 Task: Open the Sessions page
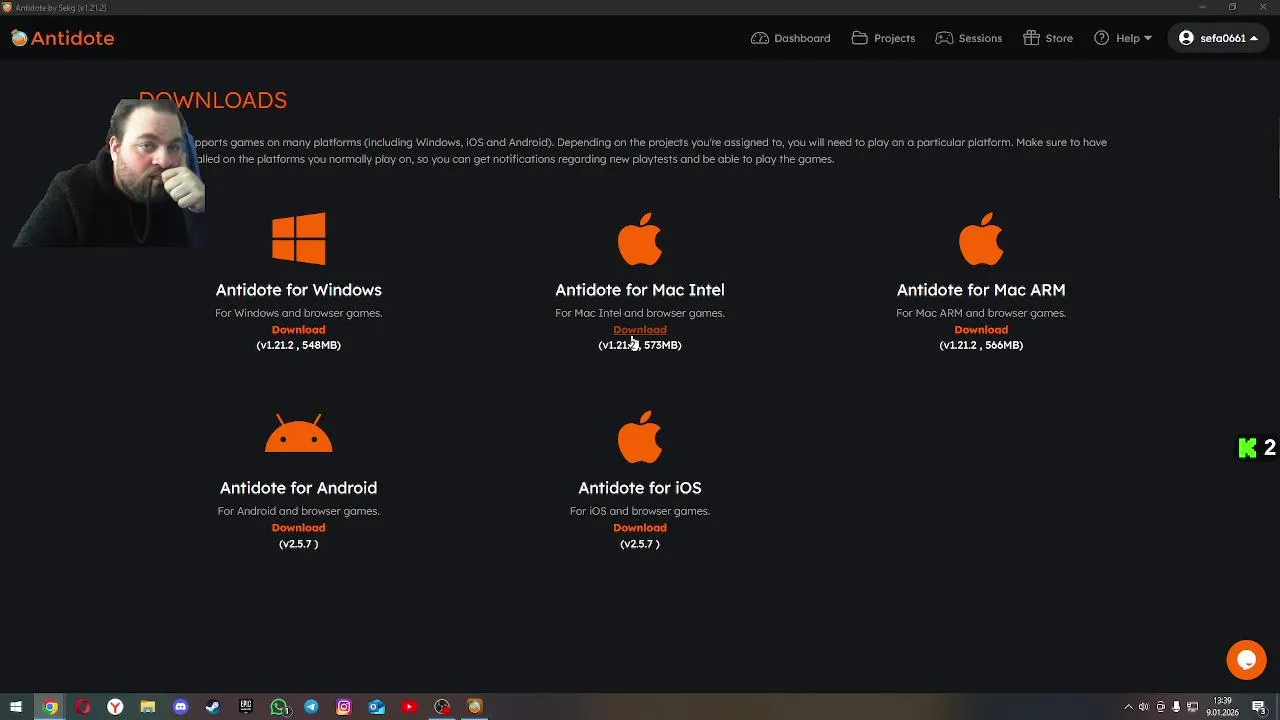[968, 38]
